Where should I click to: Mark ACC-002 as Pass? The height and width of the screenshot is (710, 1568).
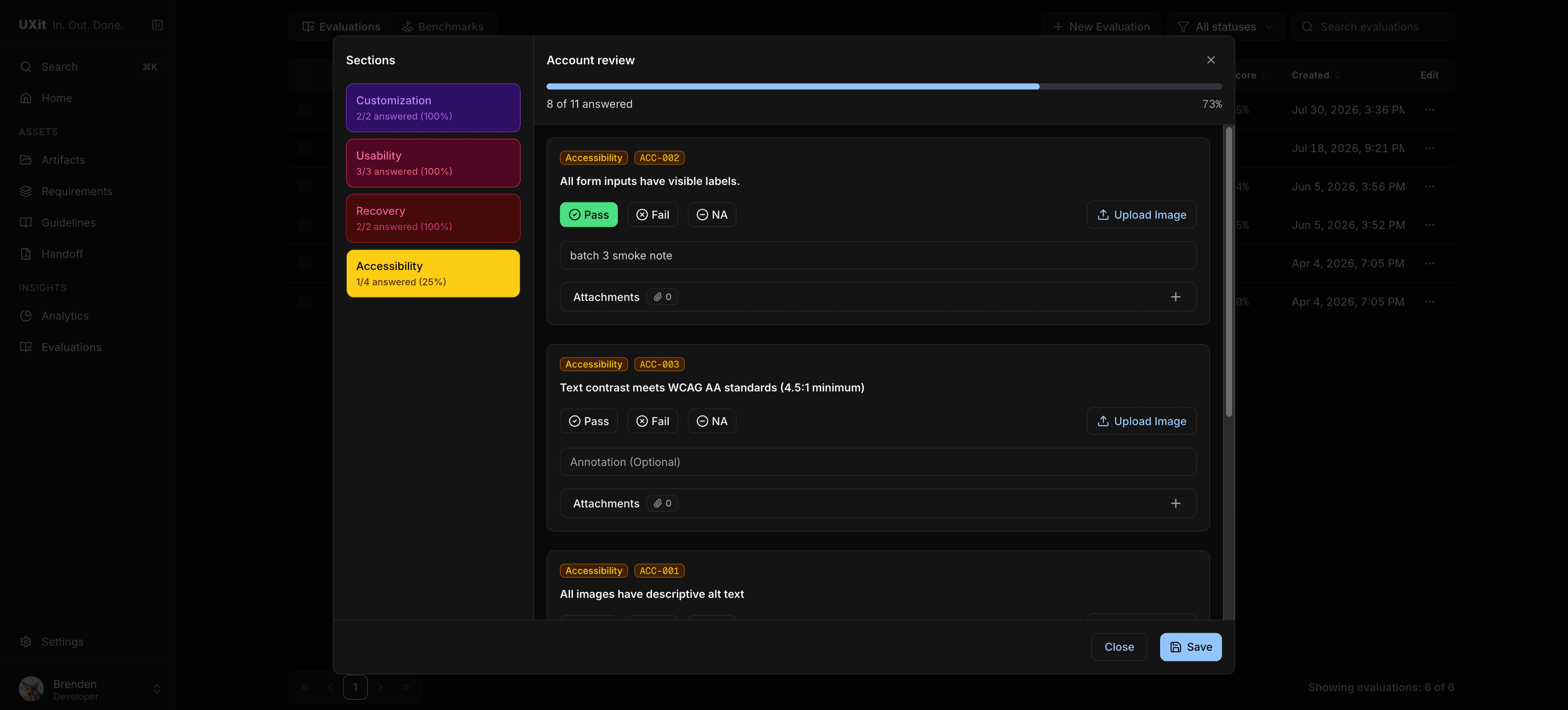coord(588,215)
